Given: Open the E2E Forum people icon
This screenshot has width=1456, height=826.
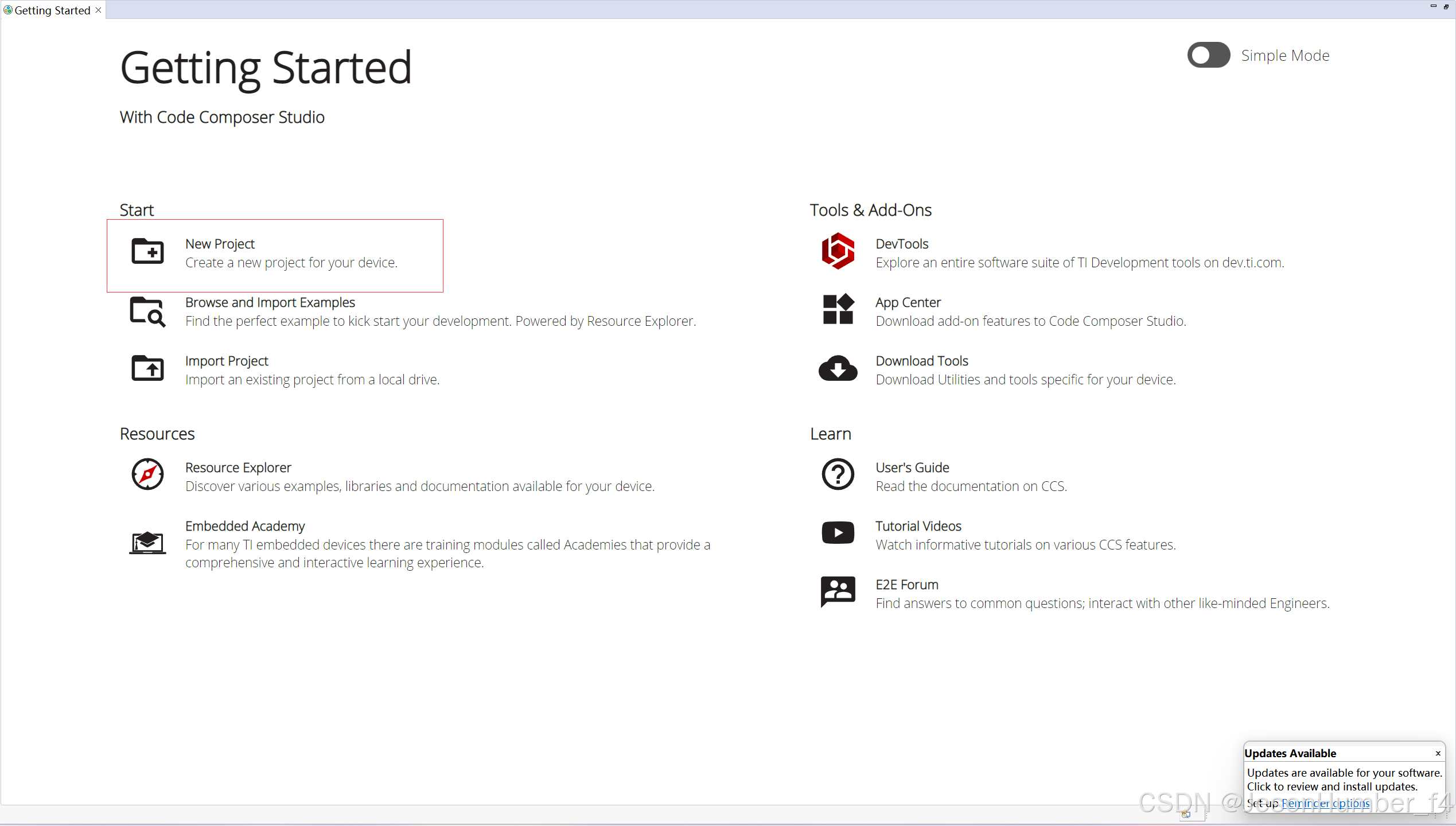Looking at the screenshot, I should [838, 591].
